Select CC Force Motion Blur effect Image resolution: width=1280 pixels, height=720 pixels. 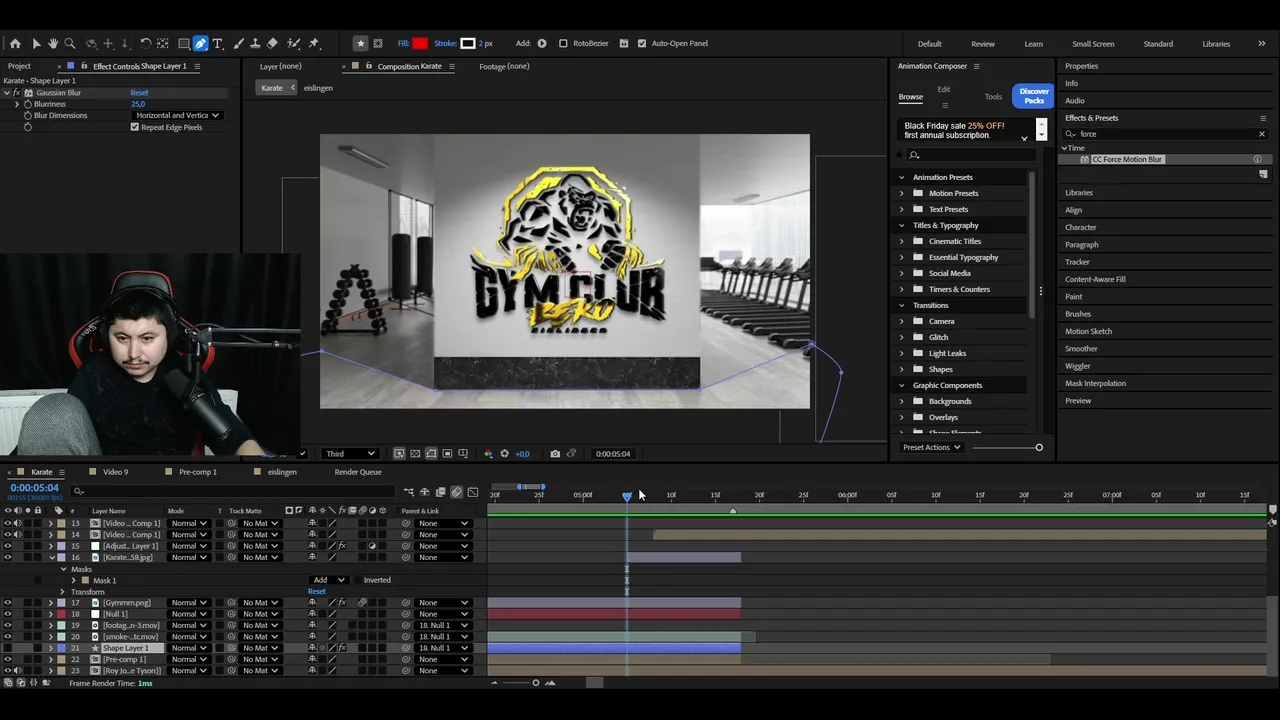coord(1127,160)
